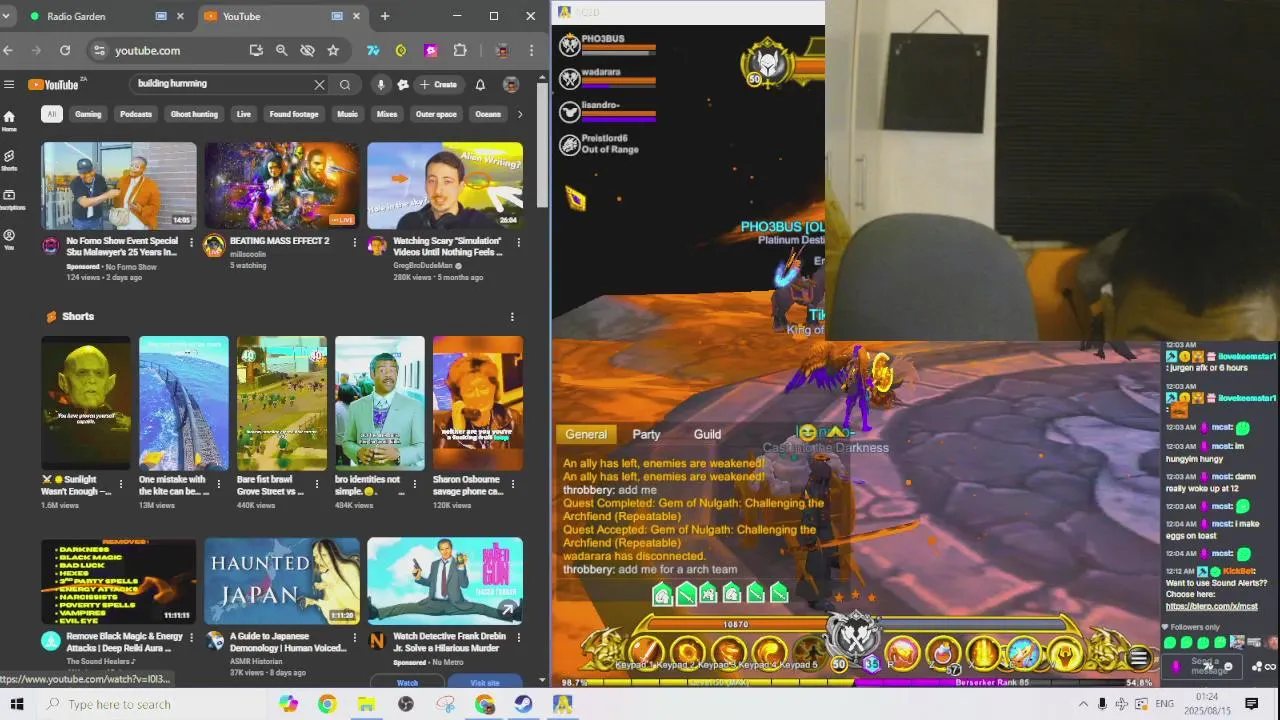Start voice search with the microphone
The image size is (1280, 720).
point(381,85)
